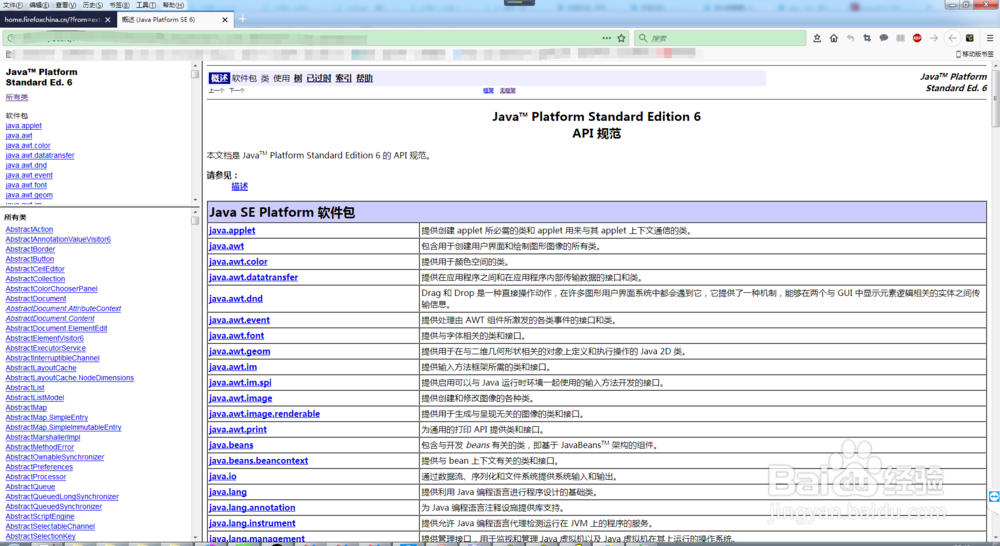
Task: Open java.lang.annotation package in table
Action: 252,507
